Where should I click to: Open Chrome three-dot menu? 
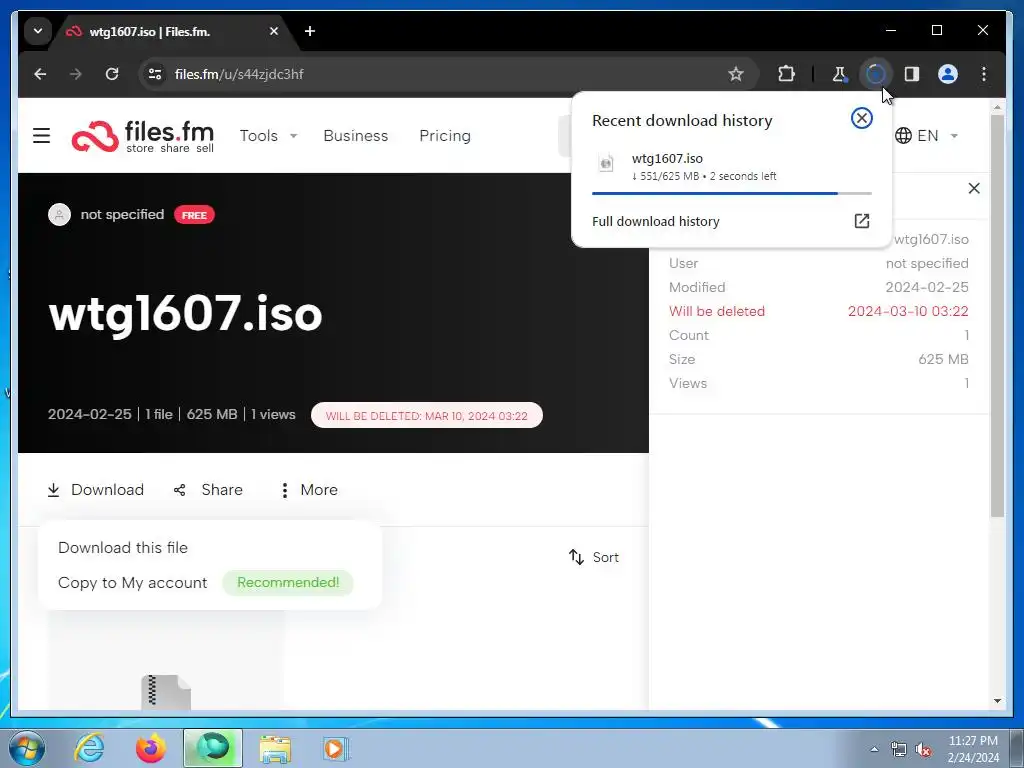(x=984, y=74)
